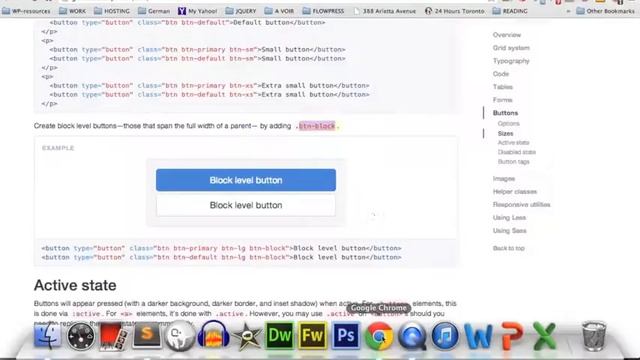Open the Sequel Pro dock icon
The height and width of the screenshot is (360, 640).
click(x=180, y=336)
